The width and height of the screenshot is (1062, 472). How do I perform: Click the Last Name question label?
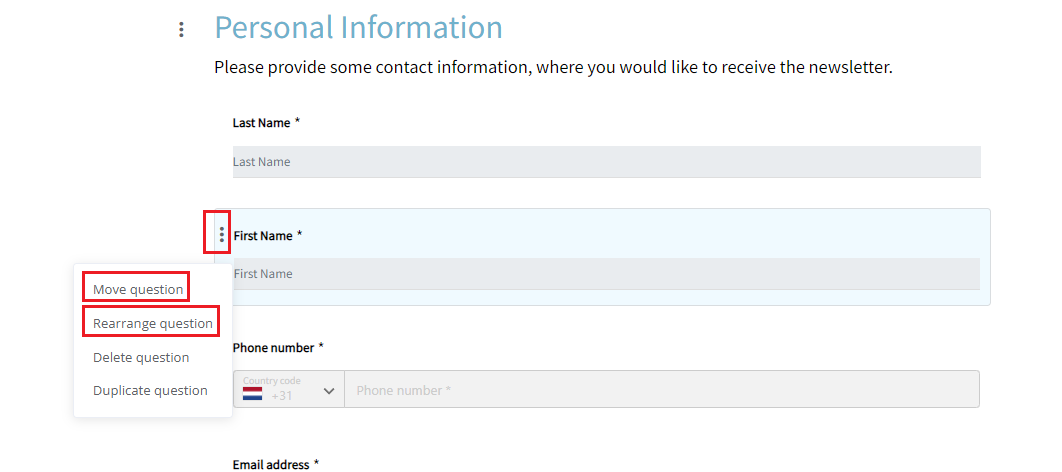[261, 123]
